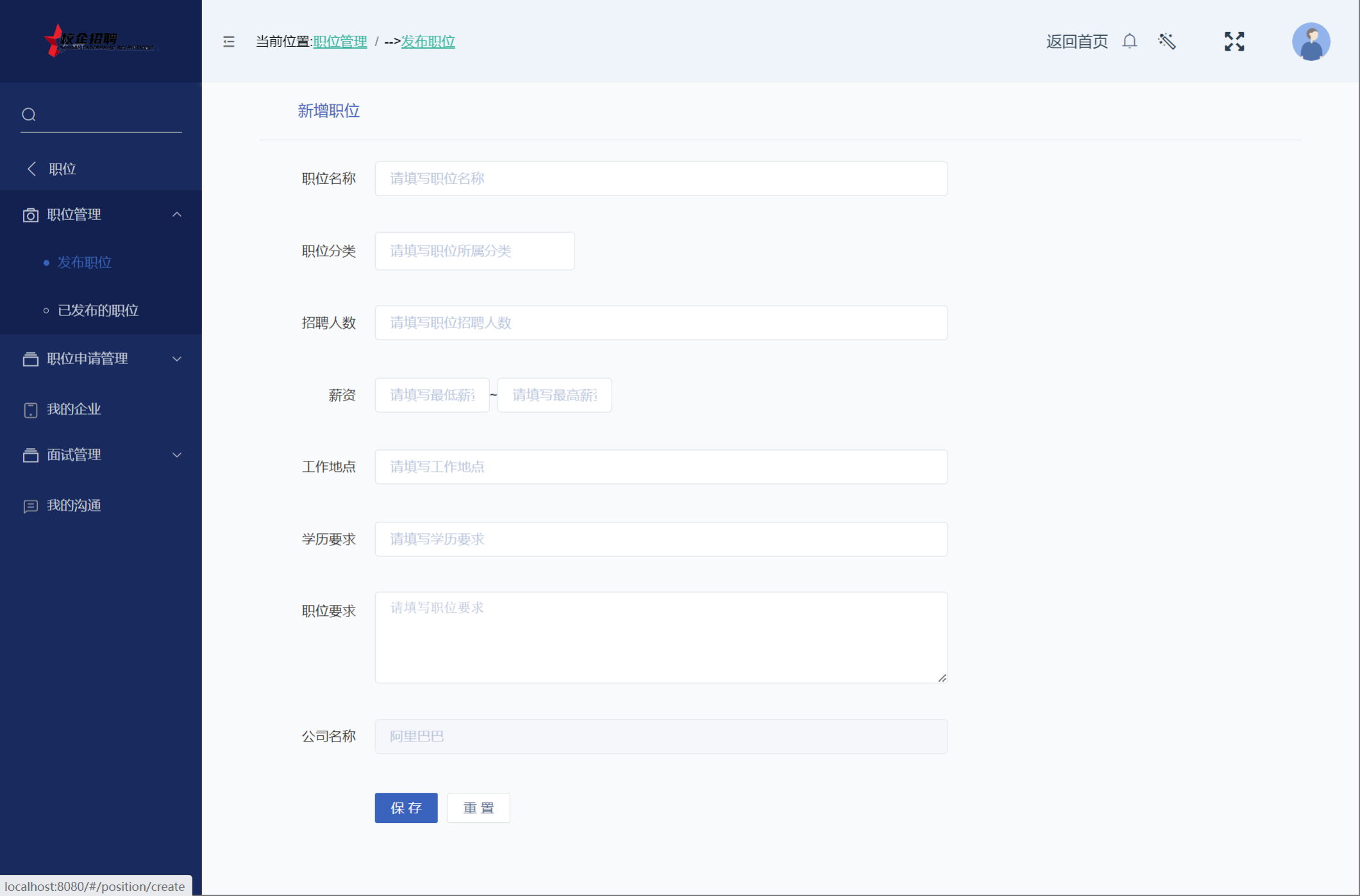The width and height of the screenshot is (1360, 896).
Task: Collapse sidebar with hamburger menu icon
Action: pos(228,42)
